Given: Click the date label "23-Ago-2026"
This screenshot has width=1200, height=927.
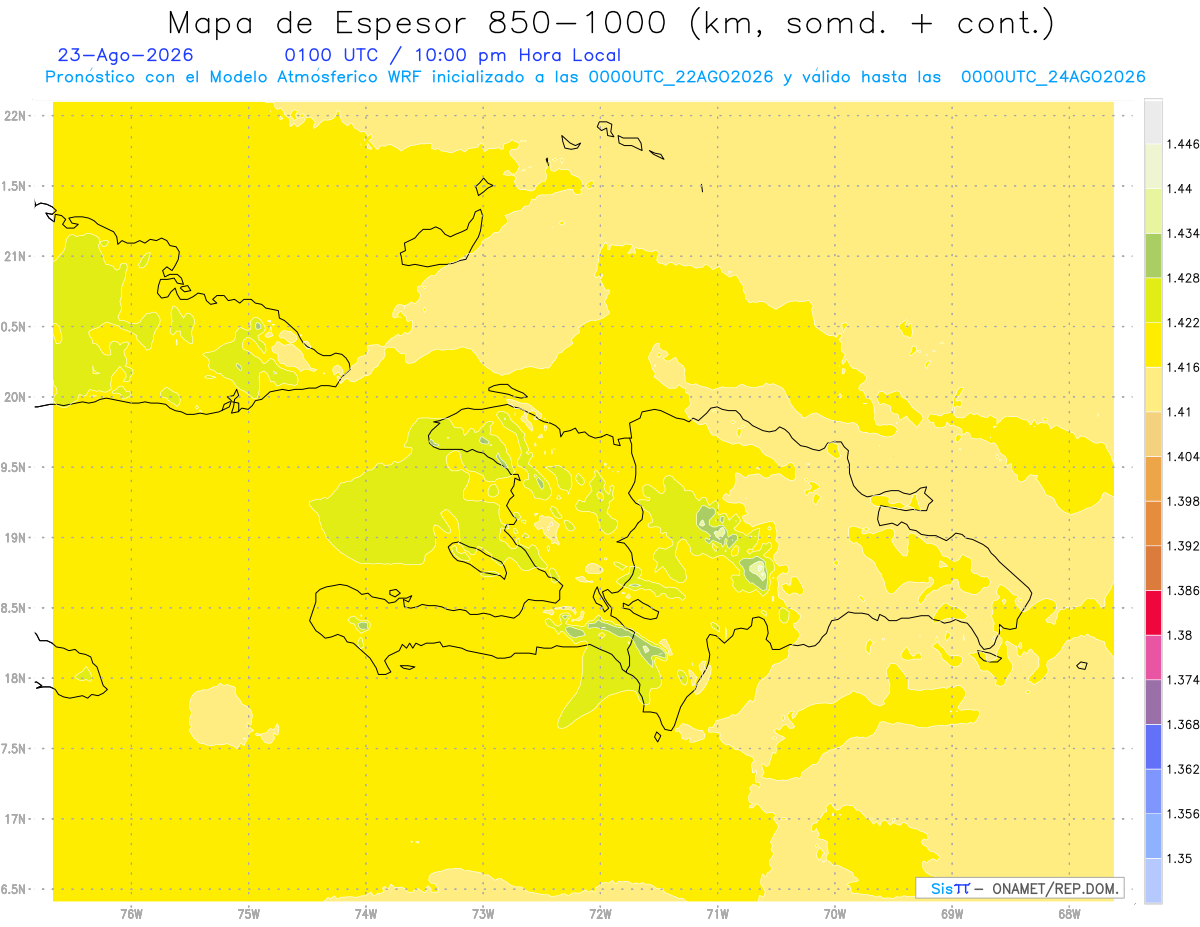Looking at the screenshot, I should click(126, 55).
